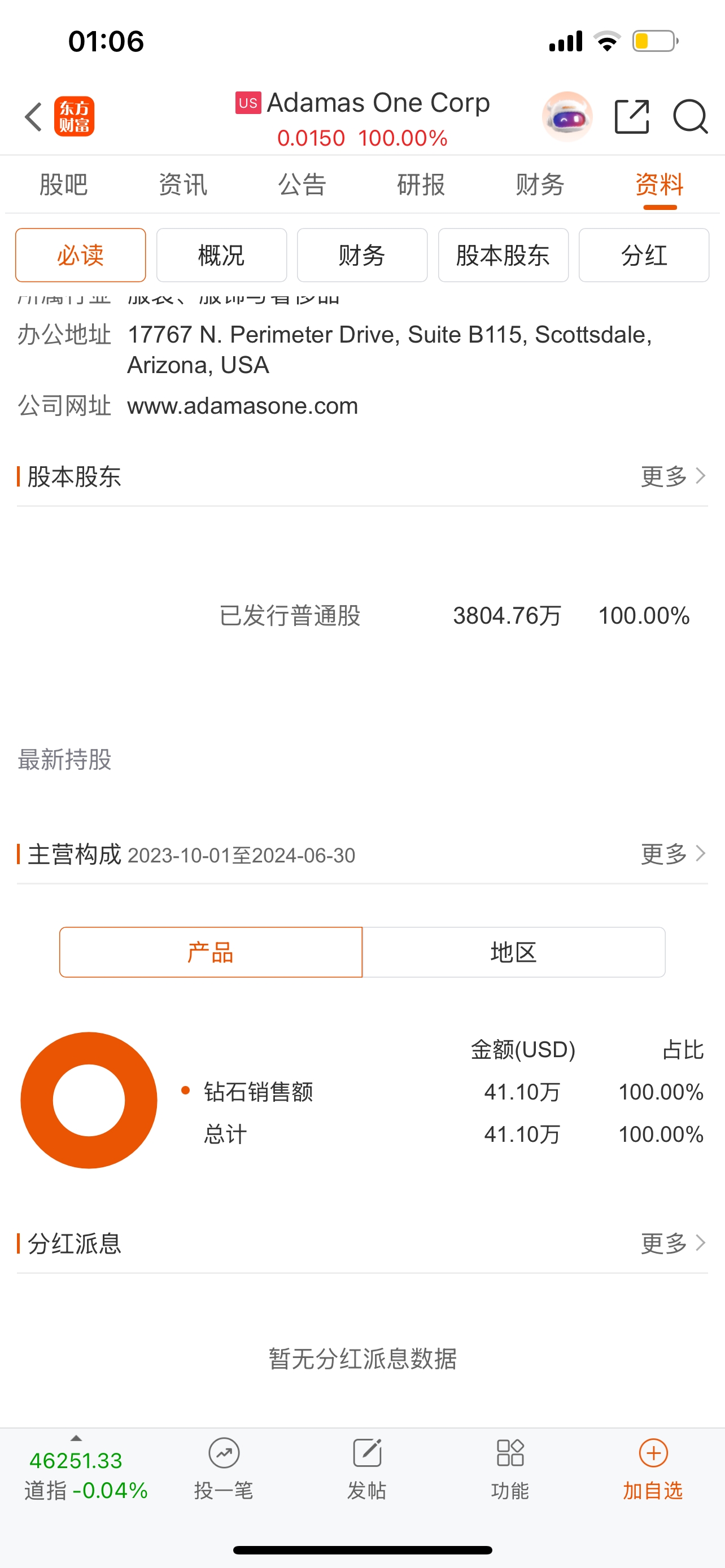Expand 更多 for 主营构成 section
The width and height of the screenshot is (725, 1568).
pyautogui.click(x=673, y=854)
